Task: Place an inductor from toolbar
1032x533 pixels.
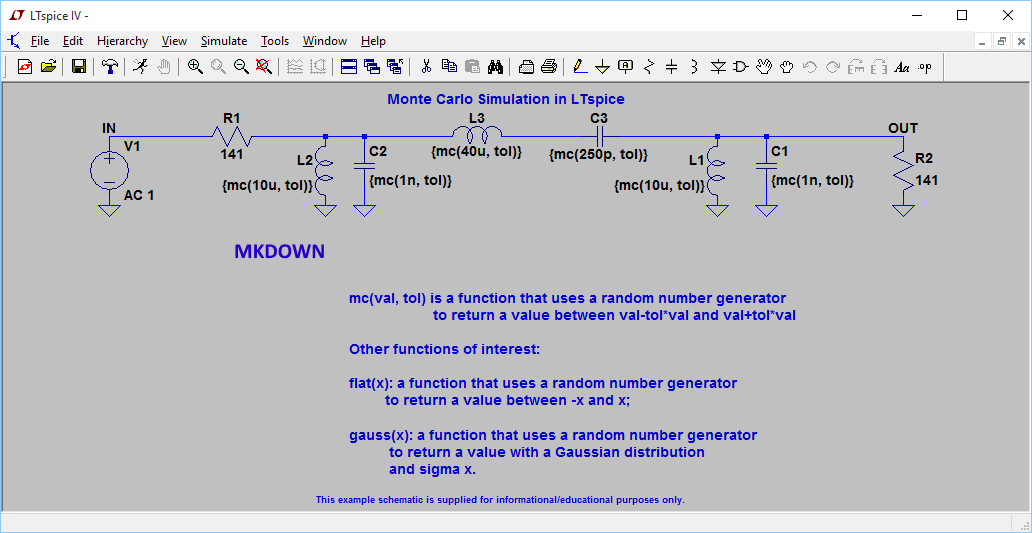Action: tap(694, 66)
